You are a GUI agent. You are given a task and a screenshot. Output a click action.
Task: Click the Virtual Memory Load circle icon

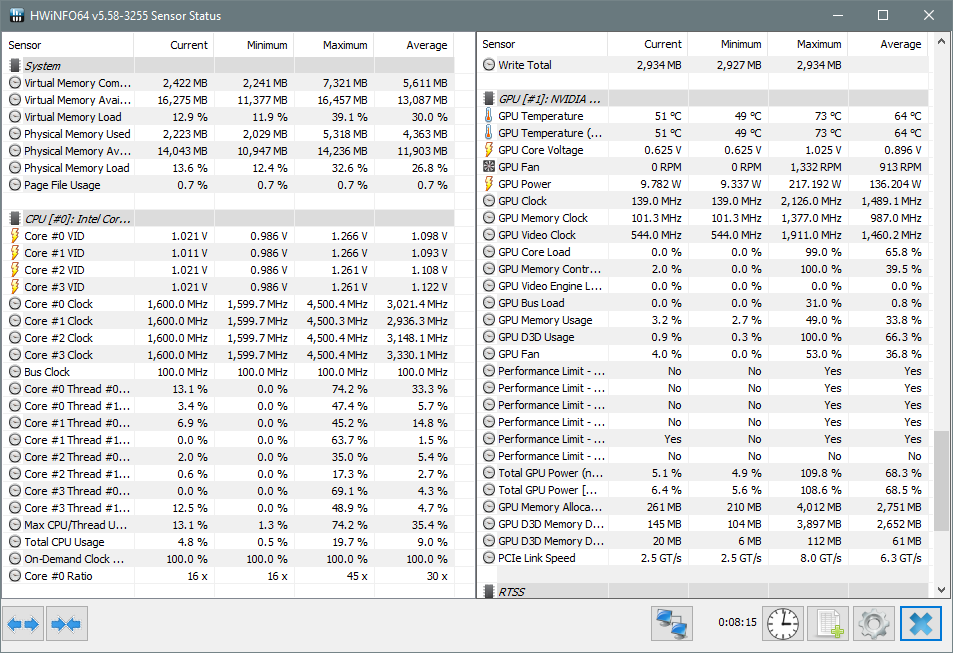coord(15,117)
